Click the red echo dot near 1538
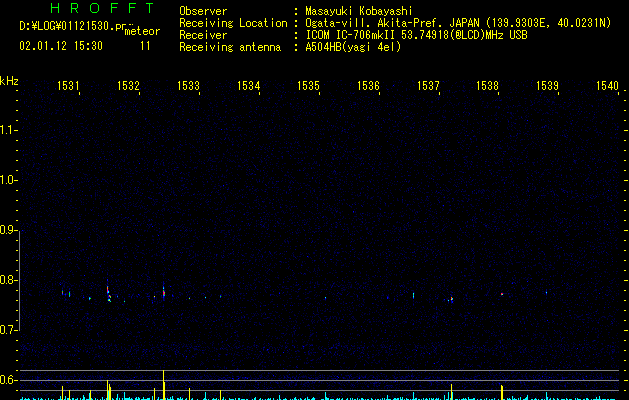The width and height of the screenshot is (629, 400). 502,294
